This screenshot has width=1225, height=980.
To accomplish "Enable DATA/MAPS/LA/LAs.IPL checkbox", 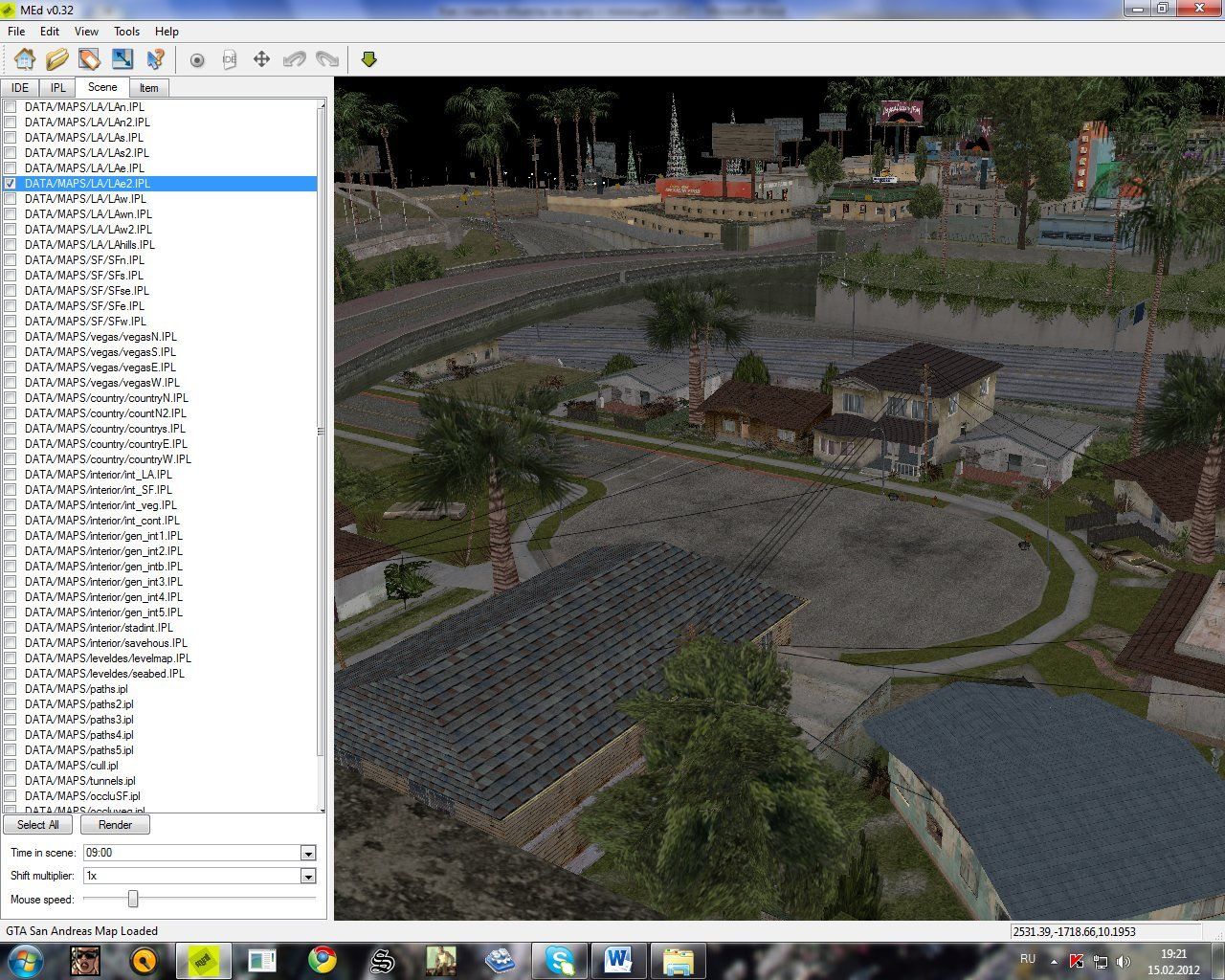I will (x=11, y=138).
